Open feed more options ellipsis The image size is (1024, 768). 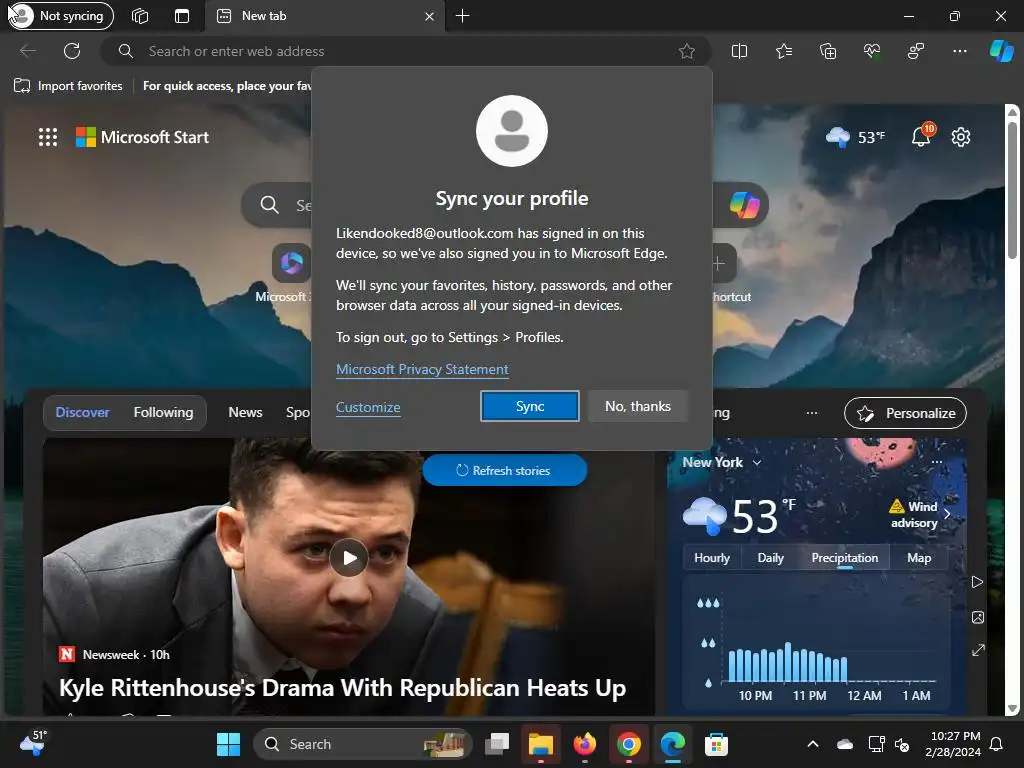click(x=812, y=413)
